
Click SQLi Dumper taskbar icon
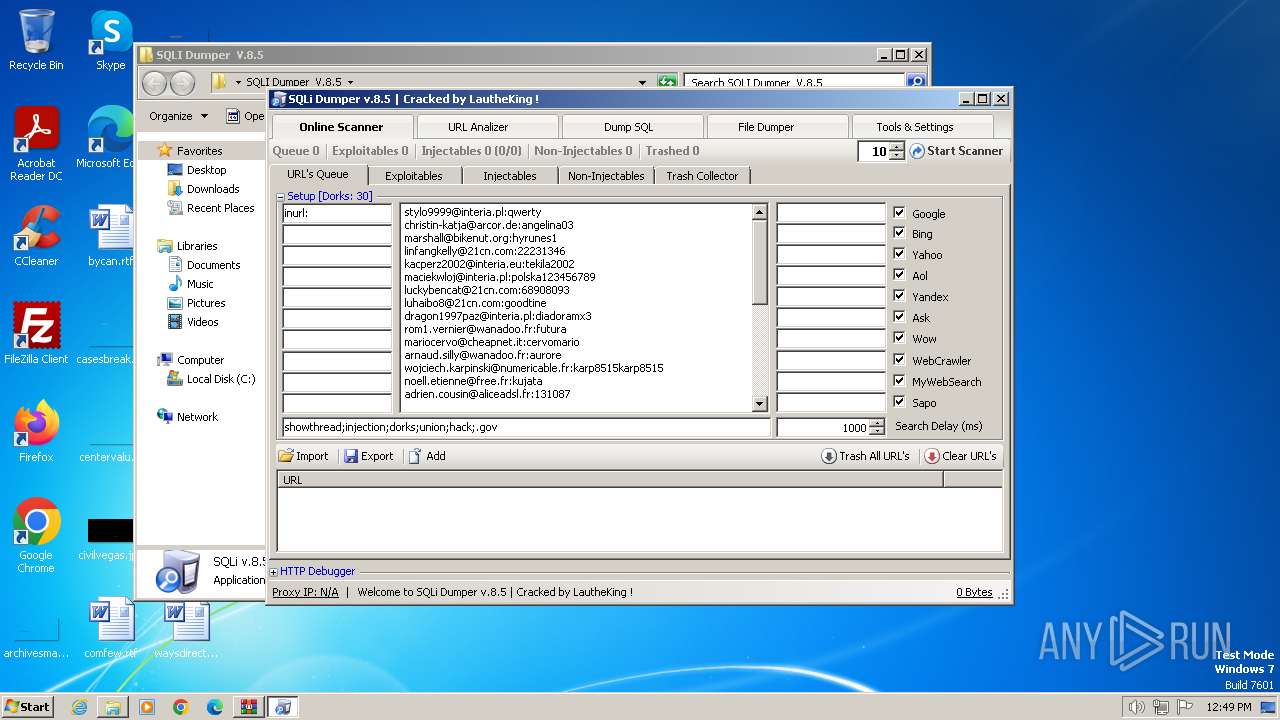[283, 707]
